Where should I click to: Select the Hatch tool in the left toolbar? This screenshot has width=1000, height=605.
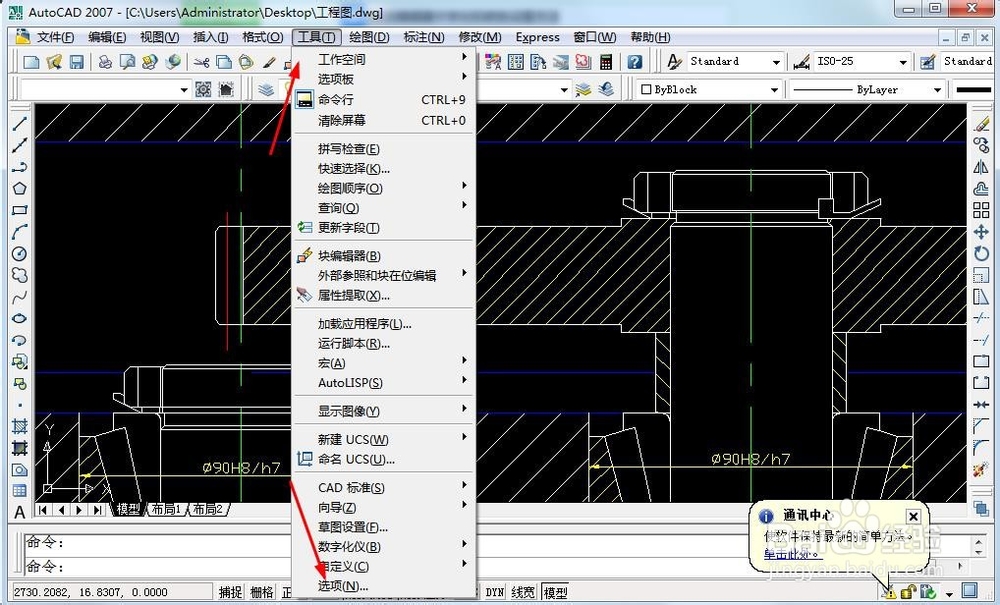20,426
